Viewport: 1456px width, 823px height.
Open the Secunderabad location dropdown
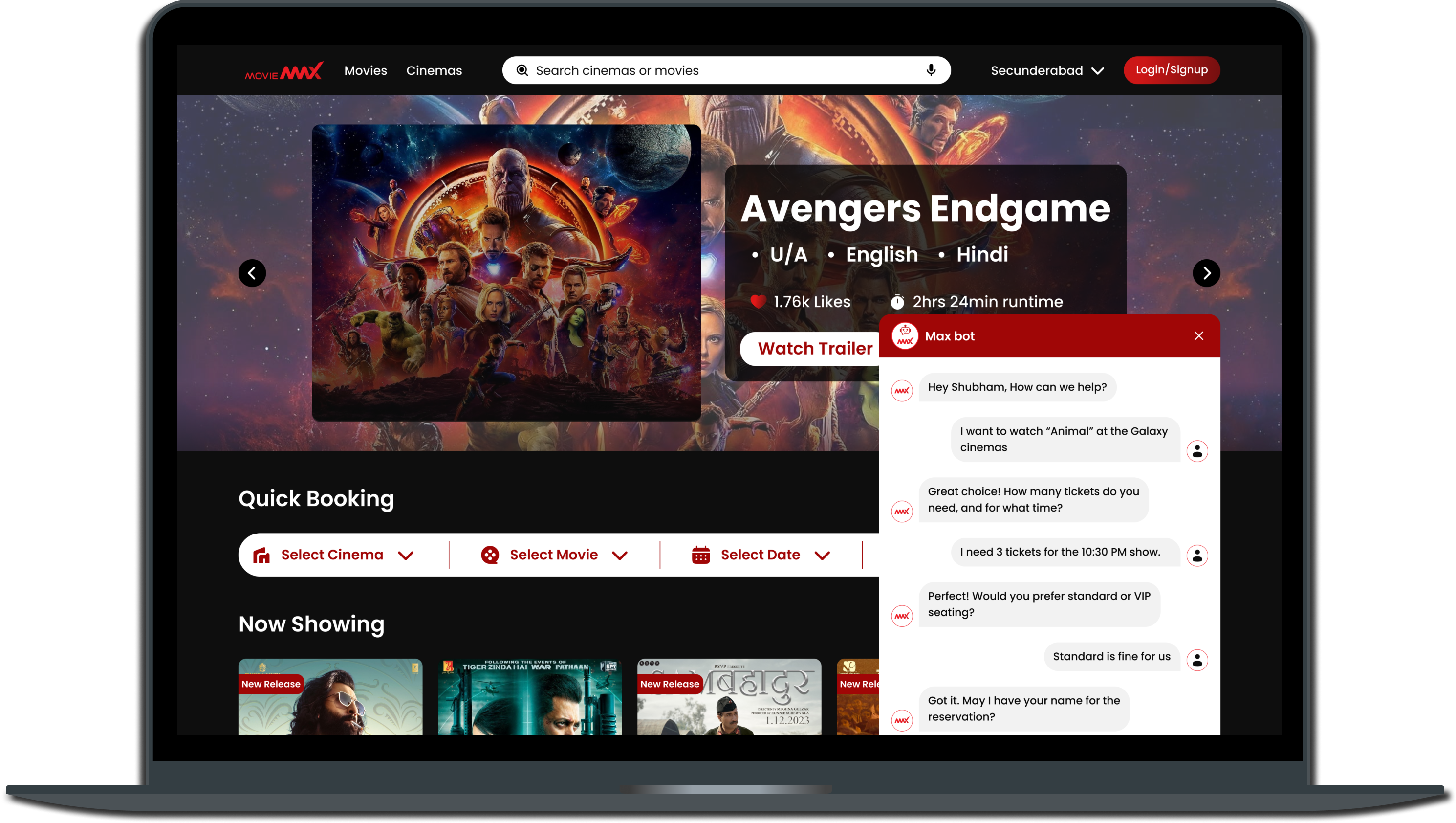(1047, 71)
